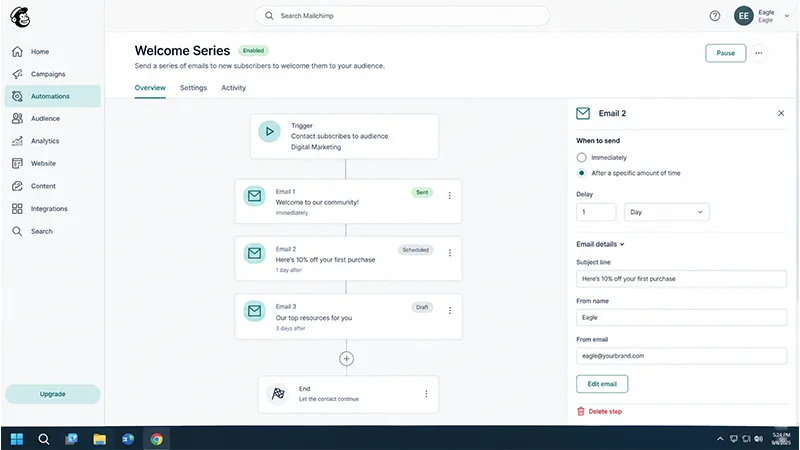Click the Mailchimp logo icon
800x450 pixels.
tap(20, 17)
